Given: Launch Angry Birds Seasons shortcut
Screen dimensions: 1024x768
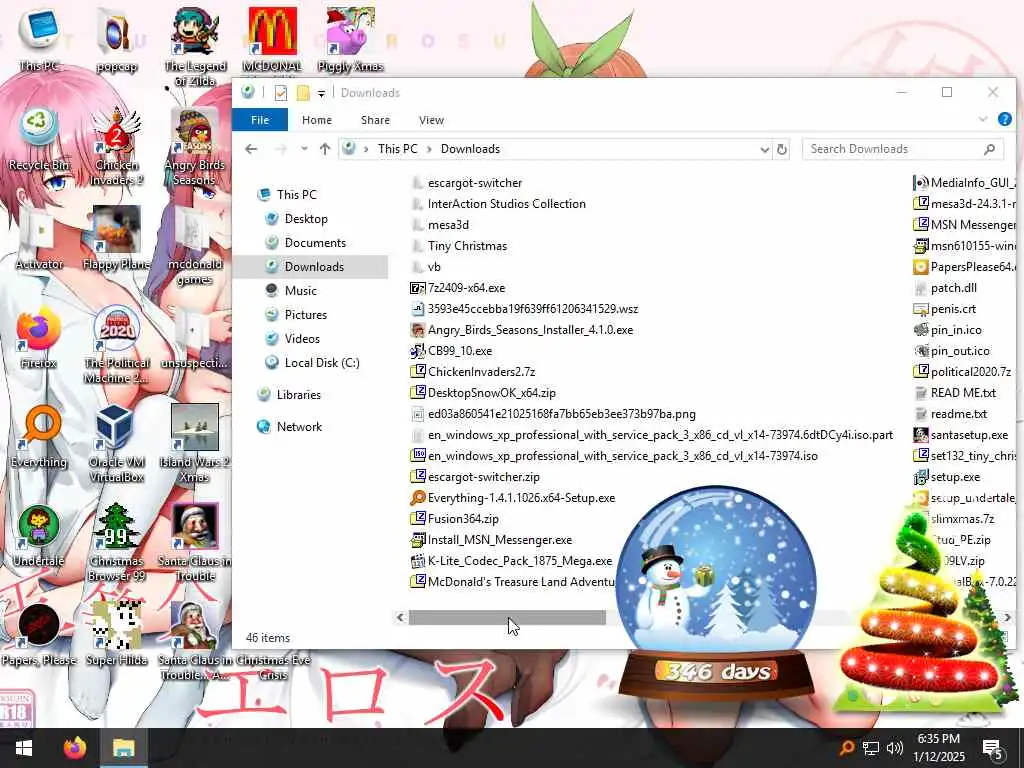Looking at the screenshot, I should (195, 146).
